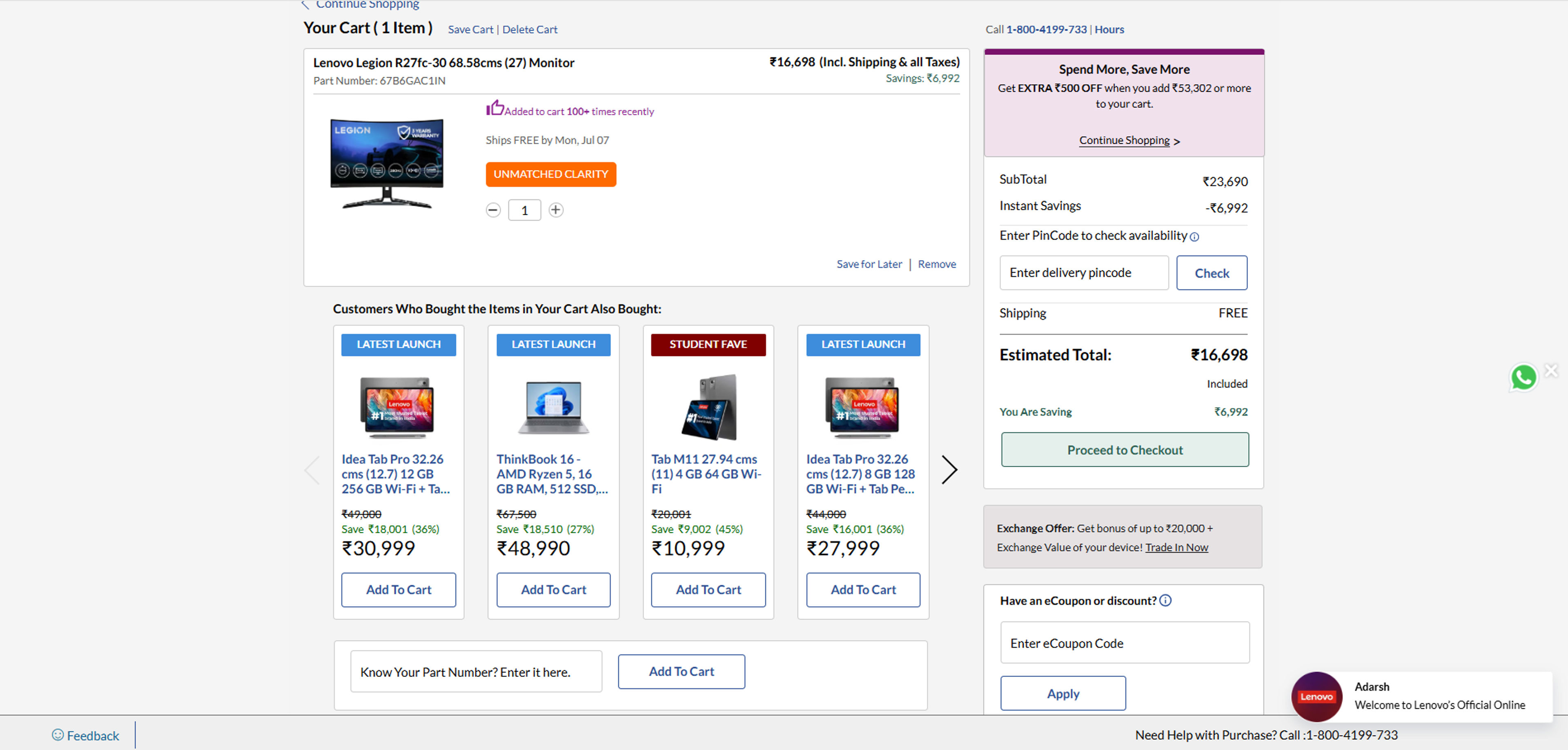Add Idea Tab Pro 12 GB to cart
This screenshot has width=1568, height=750.
coord(398,590)
